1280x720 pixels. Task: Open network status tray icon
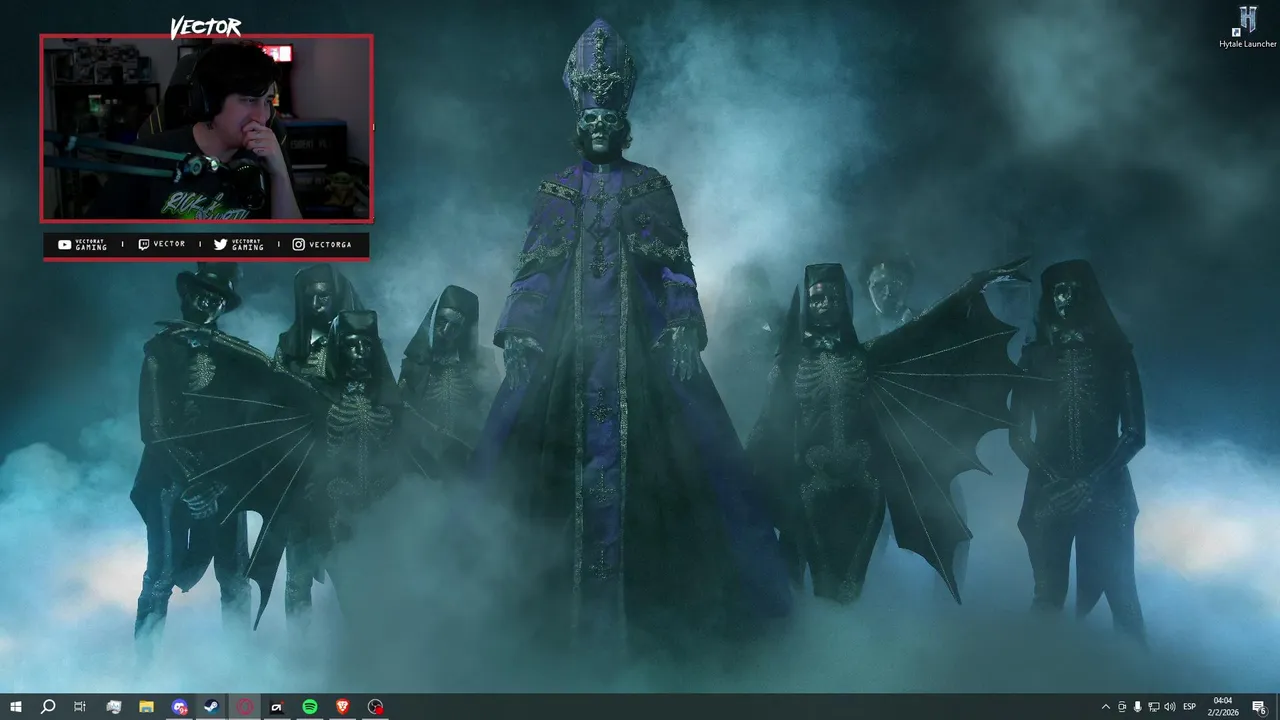click(1154, 707)
